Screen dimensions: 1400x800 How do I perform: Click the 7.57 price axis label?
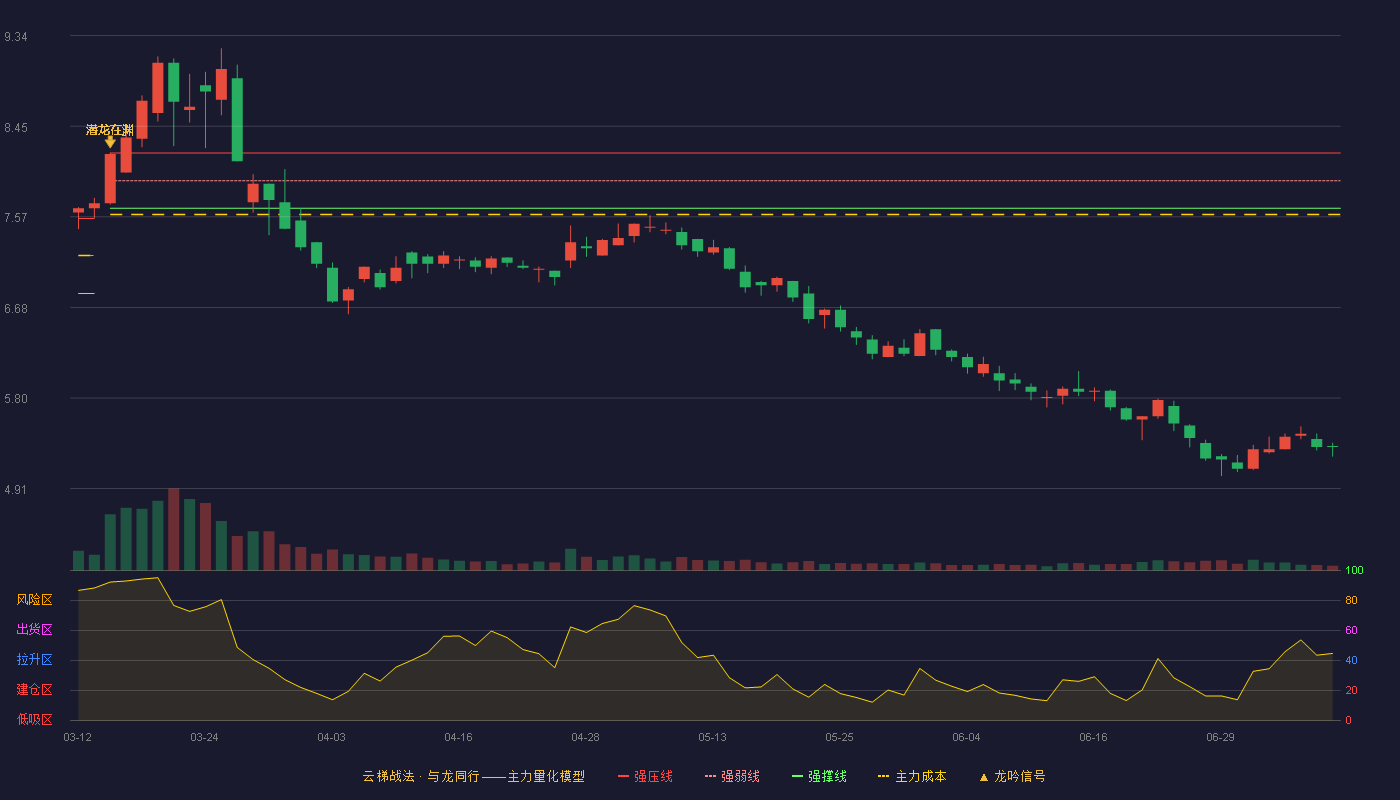(x=15, y=218)
